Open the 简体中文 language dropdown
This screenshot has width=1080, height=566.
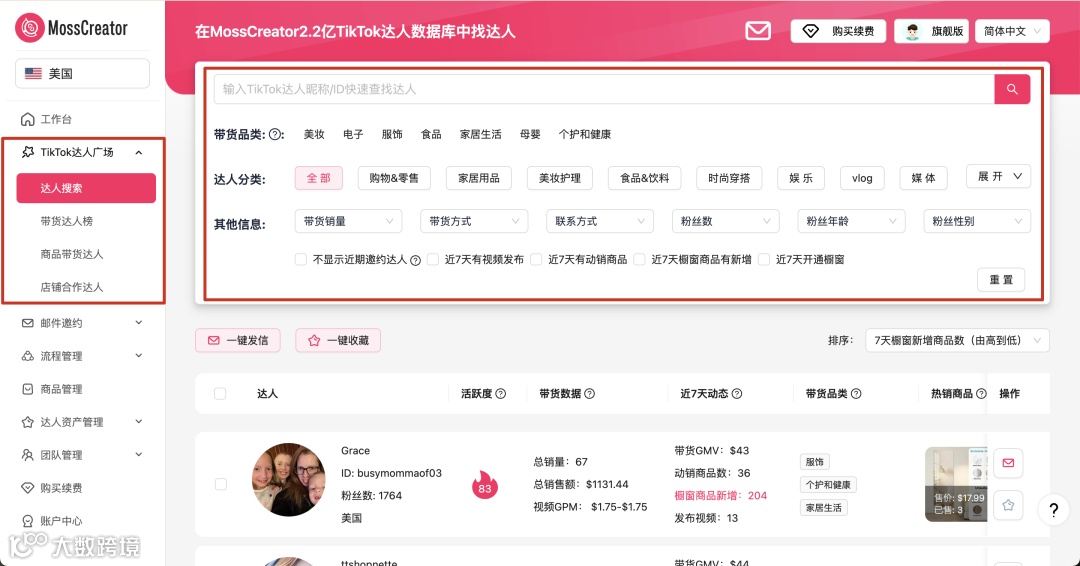[x=1012, y=31]
